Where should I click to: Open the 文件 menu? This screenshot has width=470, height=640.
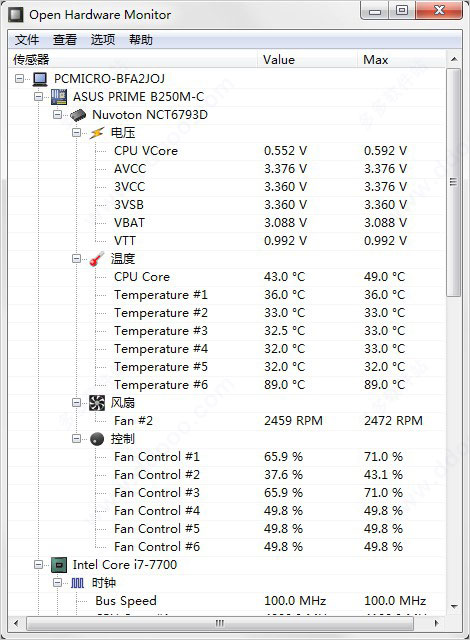pos(27,40)
